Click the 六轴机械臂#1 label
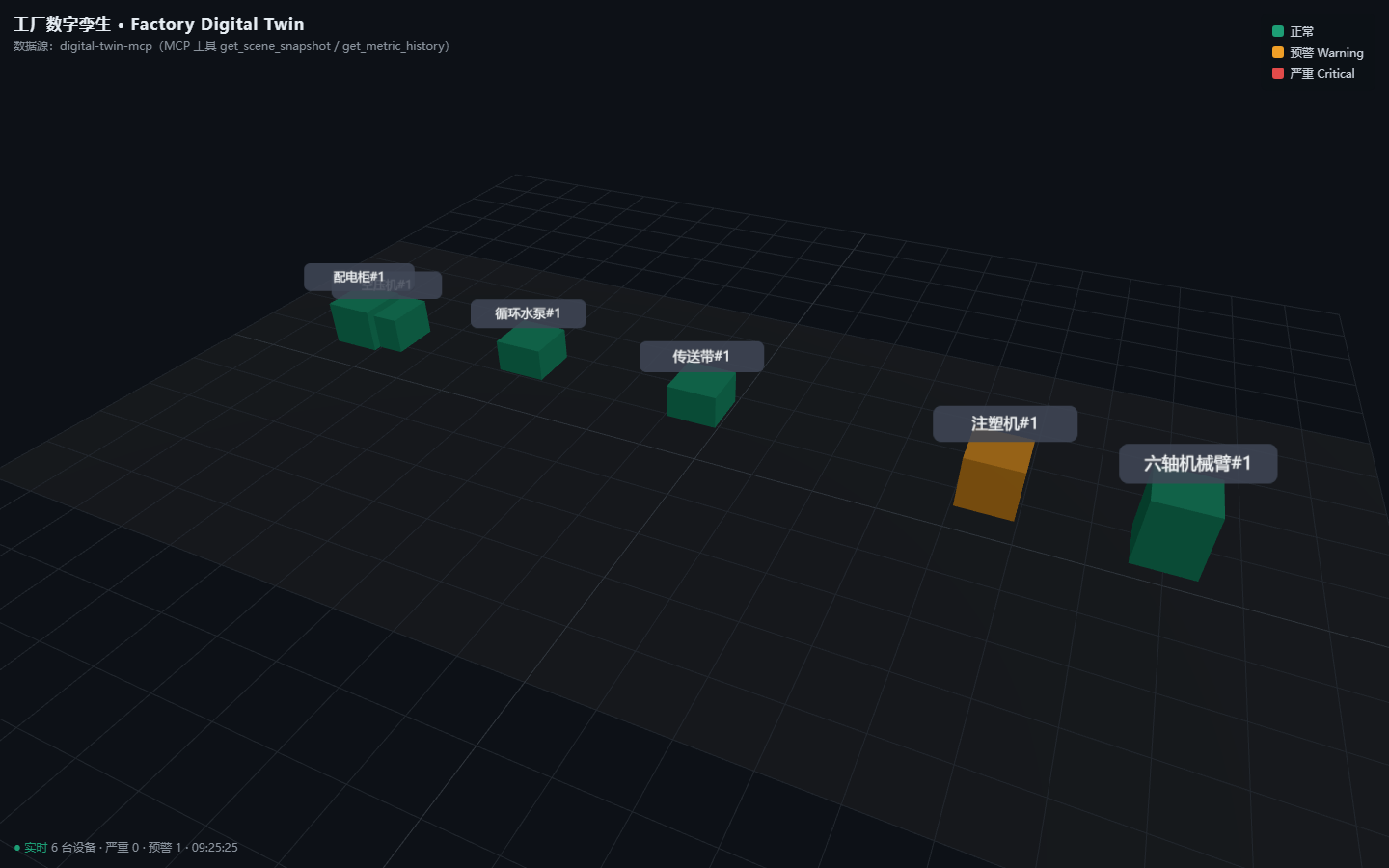Screen dimensions: 1389x868 (x=1198, y=464)
